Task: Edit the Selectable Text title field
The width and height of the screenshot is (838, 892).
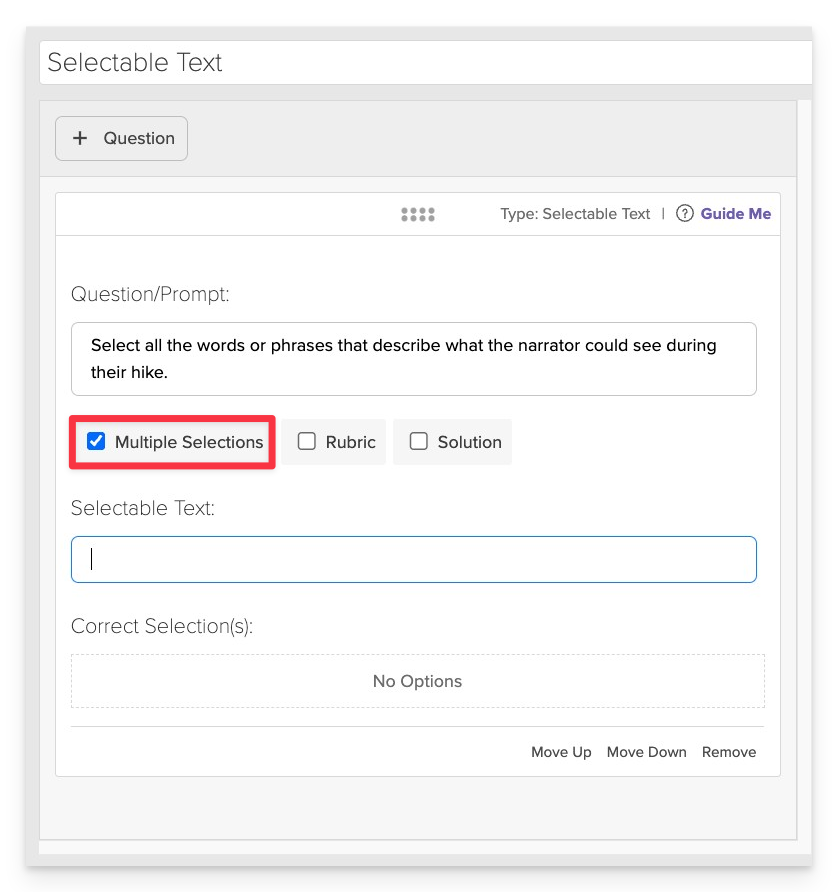Action: pos(426,63)
